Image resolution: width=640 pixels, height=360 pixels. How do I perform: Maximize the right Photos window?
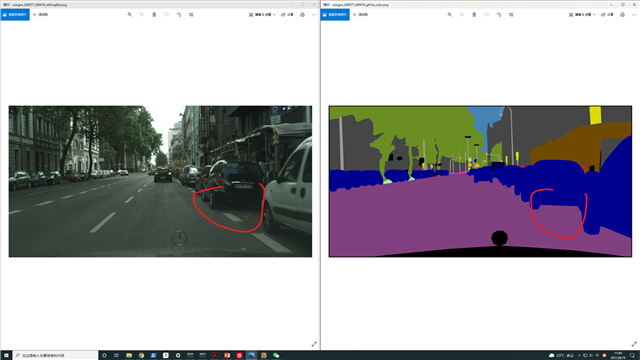coord(623,4)
